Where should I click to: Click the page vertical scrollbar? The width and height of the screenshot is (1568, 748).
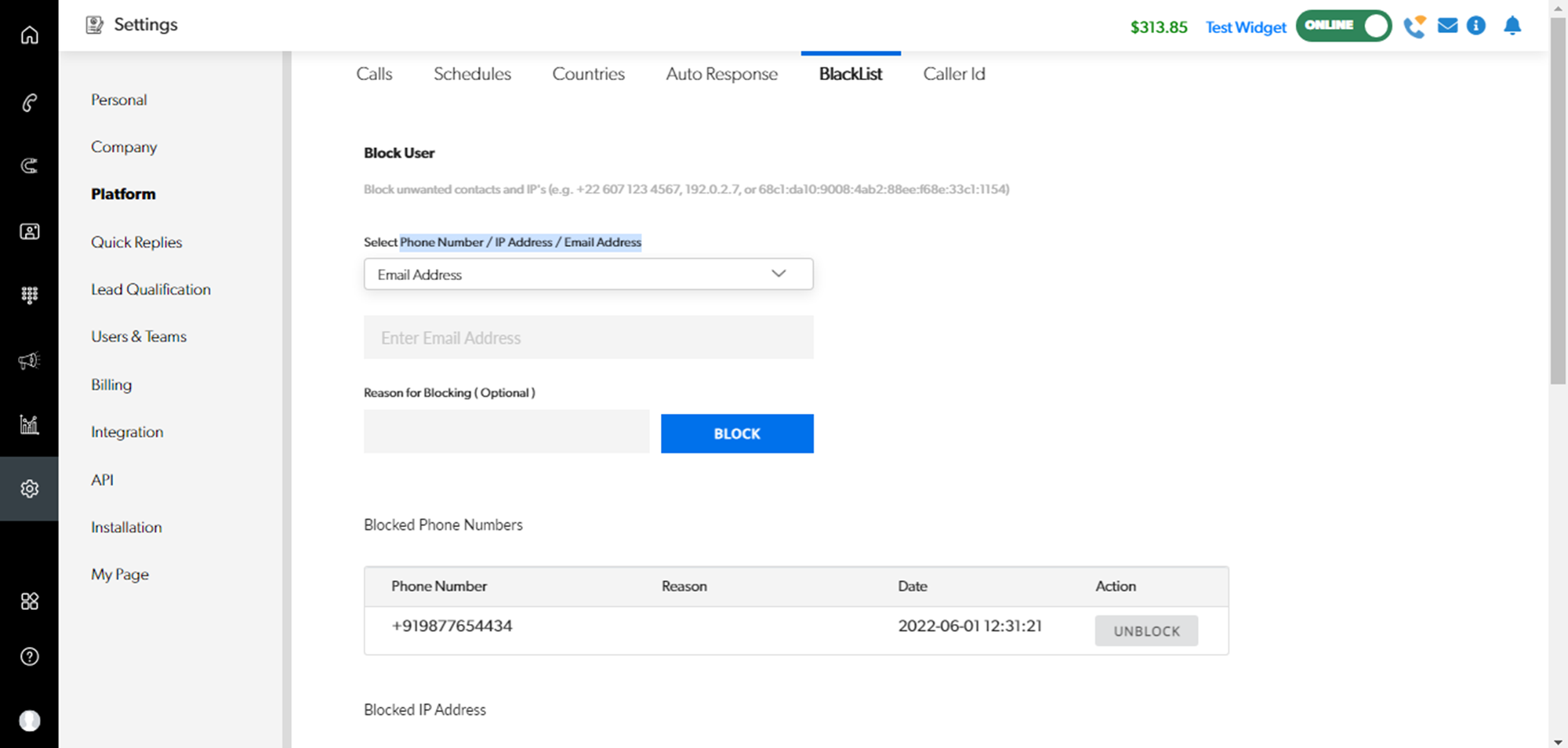click(1557, 196)
